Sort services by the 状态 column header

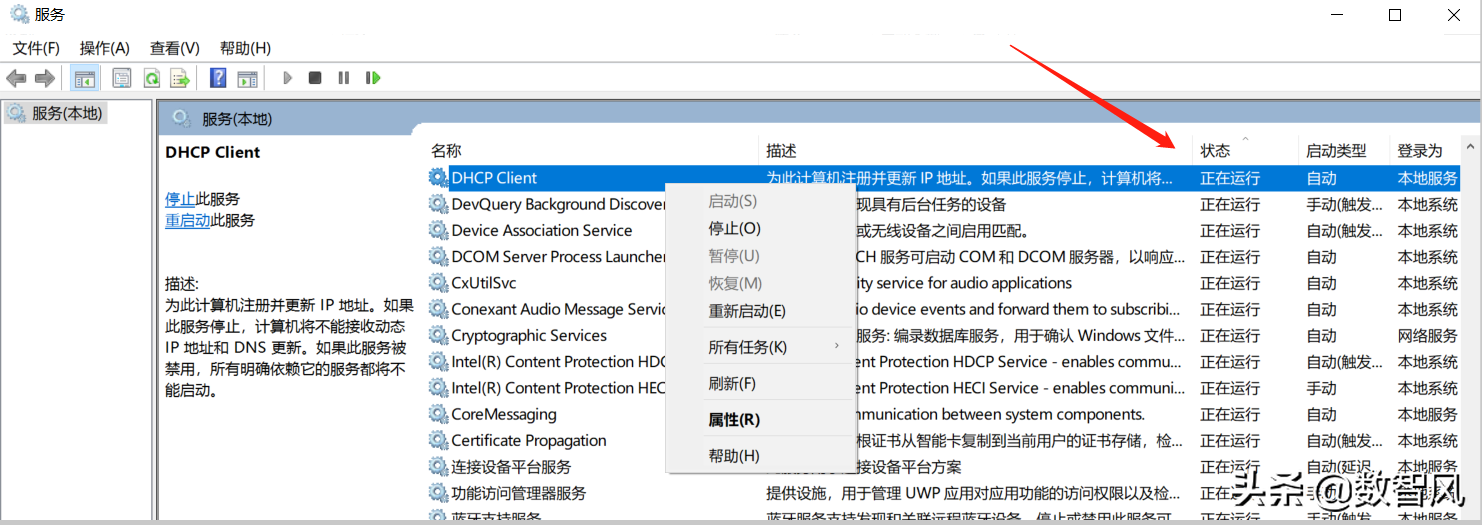(1215, 151)
